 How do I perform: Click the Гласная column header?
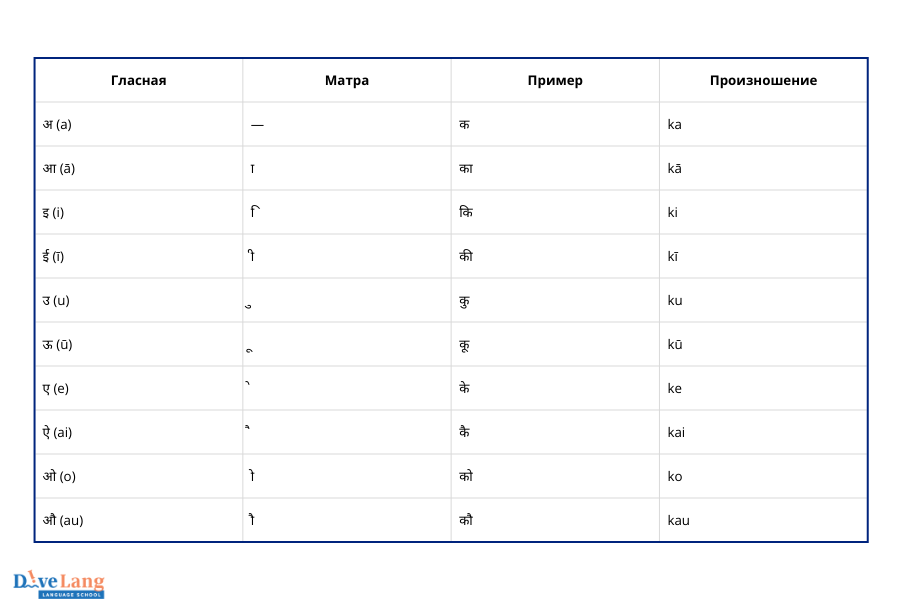point(139,80)
